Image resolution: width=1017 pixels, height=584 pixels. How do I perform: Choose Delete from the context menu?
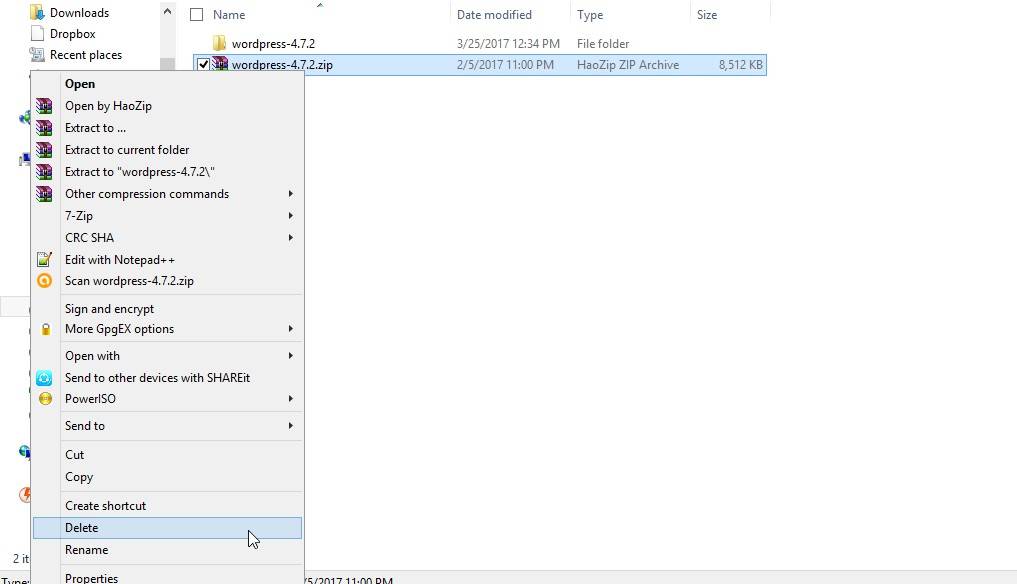pyautogui.click(x=82, y=527)
